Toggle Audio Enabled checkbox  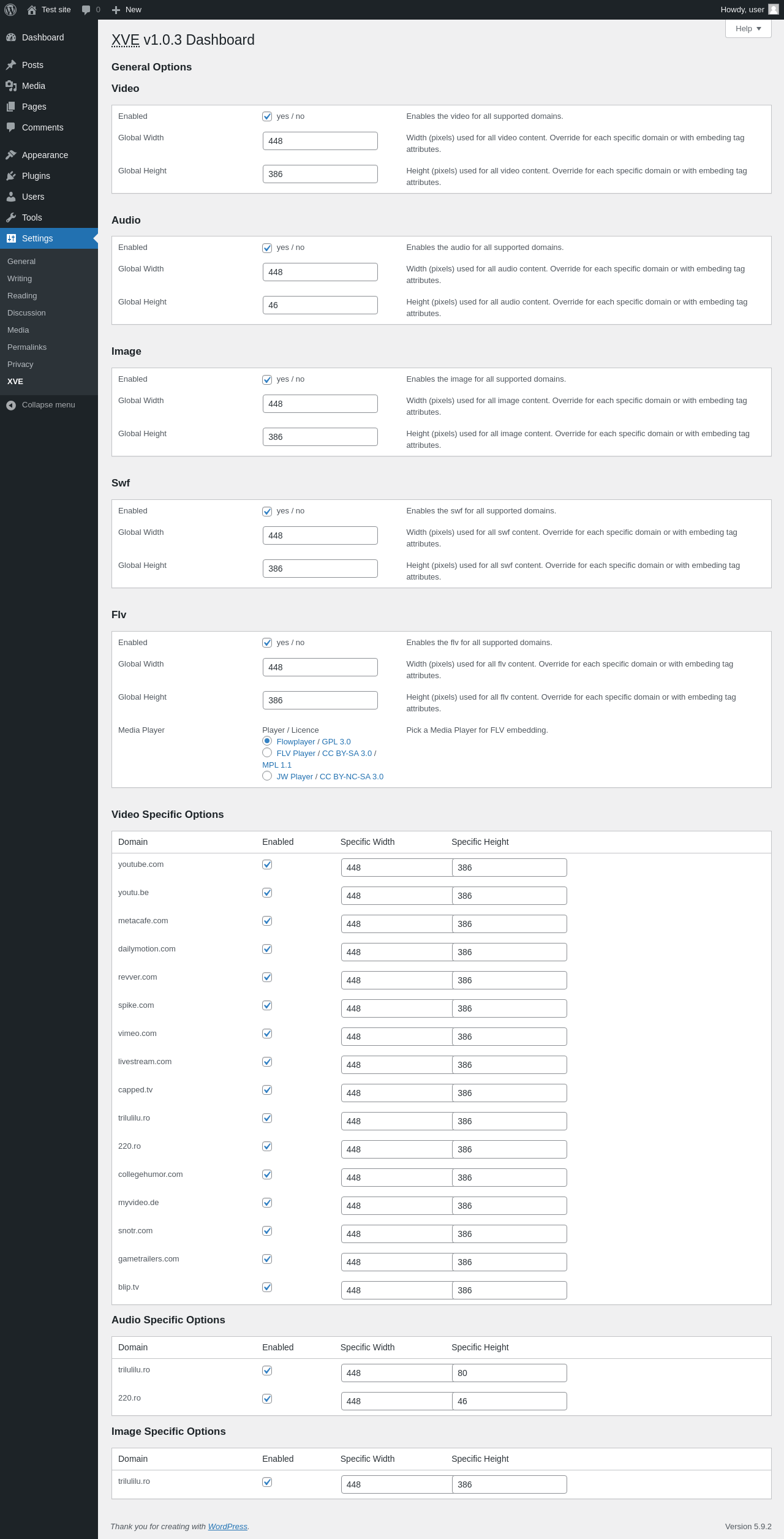pos(267,248)
